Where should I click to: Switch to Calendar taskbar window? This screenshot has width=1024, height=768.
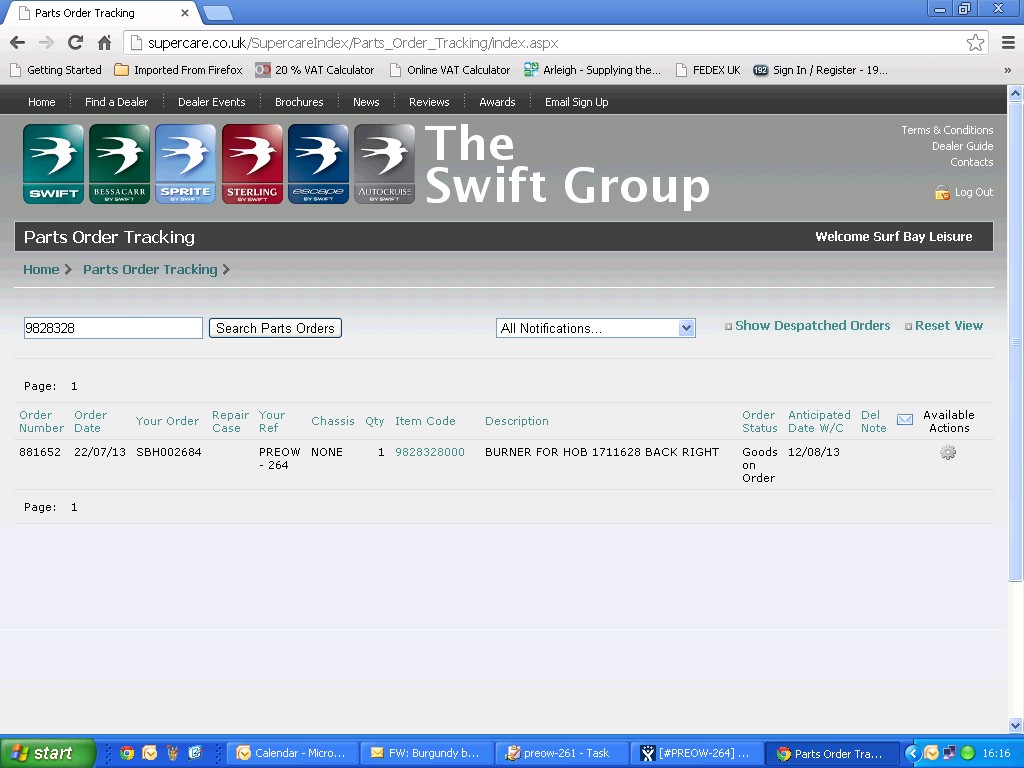click(293, 753)
